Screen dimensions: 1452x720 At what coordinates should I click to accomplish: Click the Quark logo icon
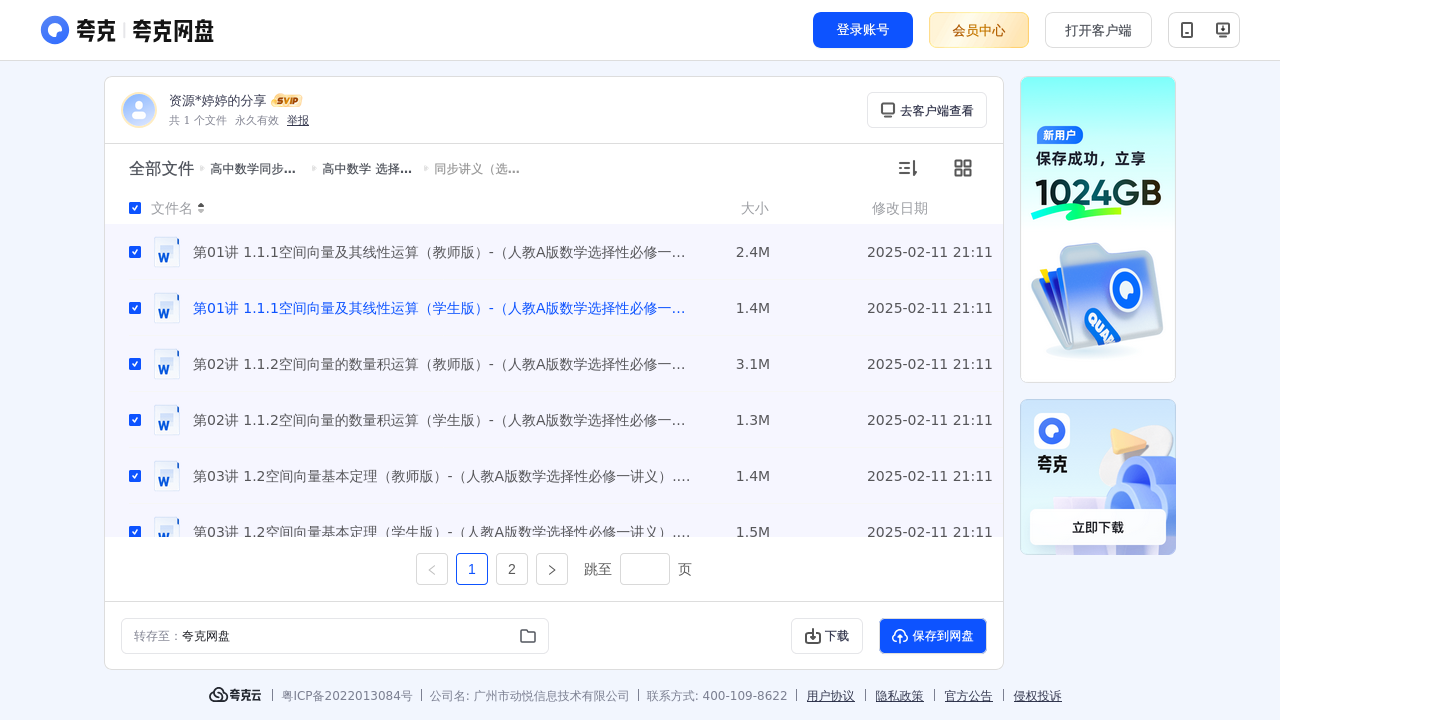pos(55,30)
